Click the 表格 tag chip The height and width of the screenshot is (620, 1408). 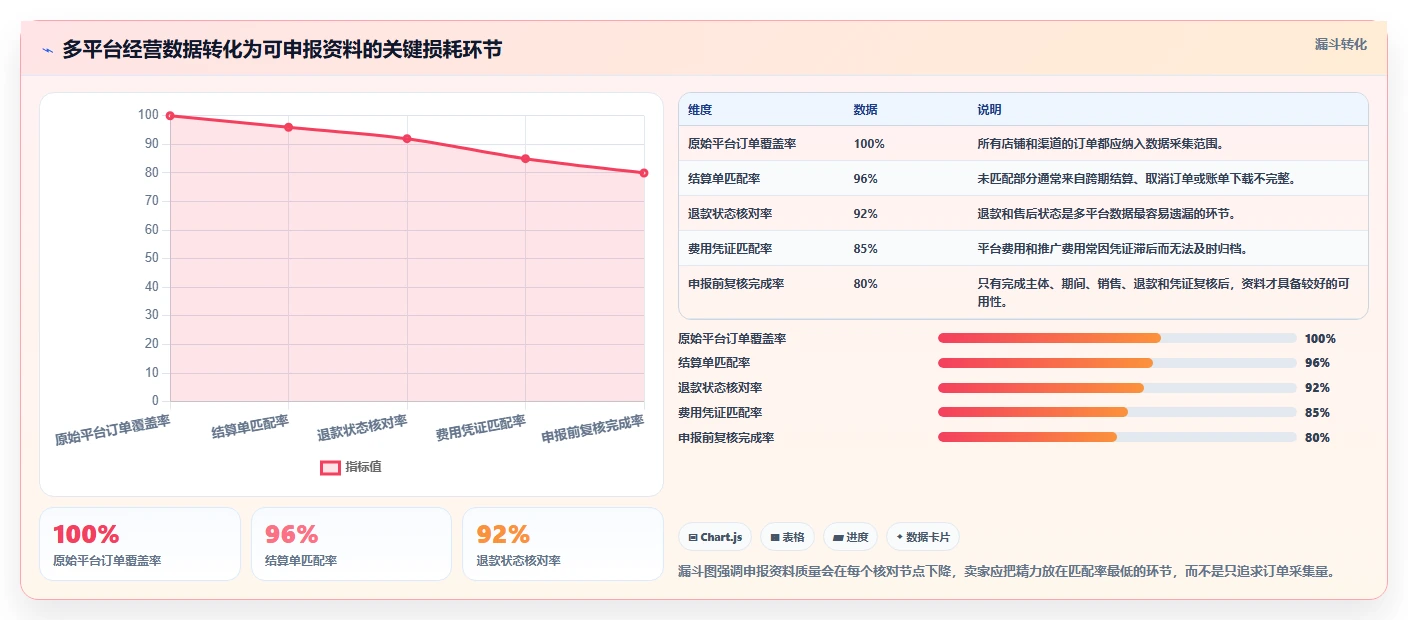788,537
